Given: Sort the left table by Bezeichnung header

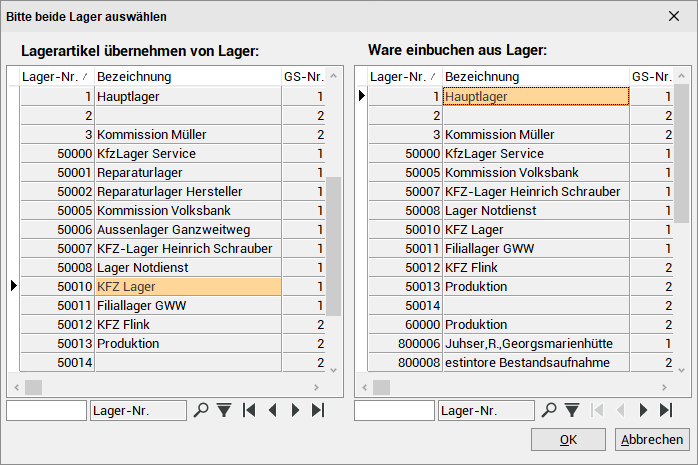Looking at the screenshot, I should coord(188,77).
